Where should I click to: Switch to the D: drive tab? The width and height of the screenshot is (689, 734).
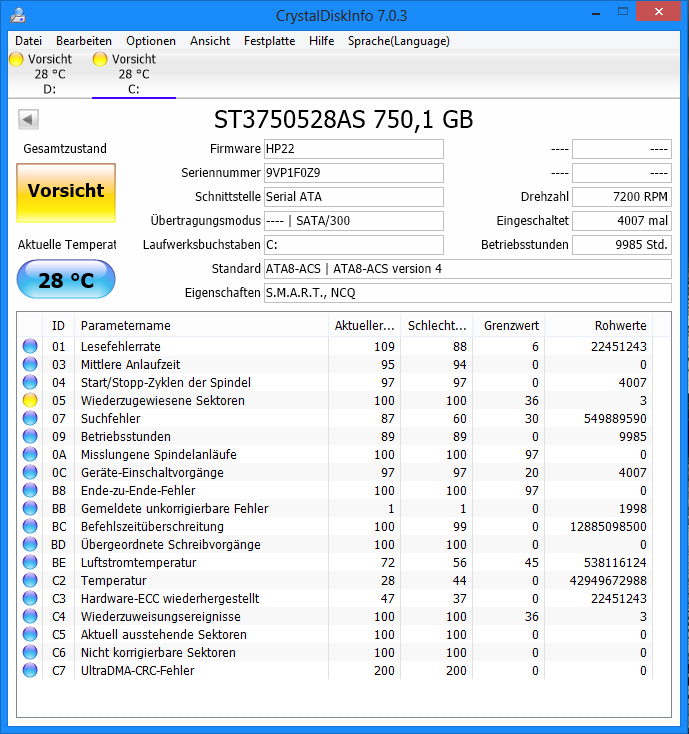[x=49, y=74]
